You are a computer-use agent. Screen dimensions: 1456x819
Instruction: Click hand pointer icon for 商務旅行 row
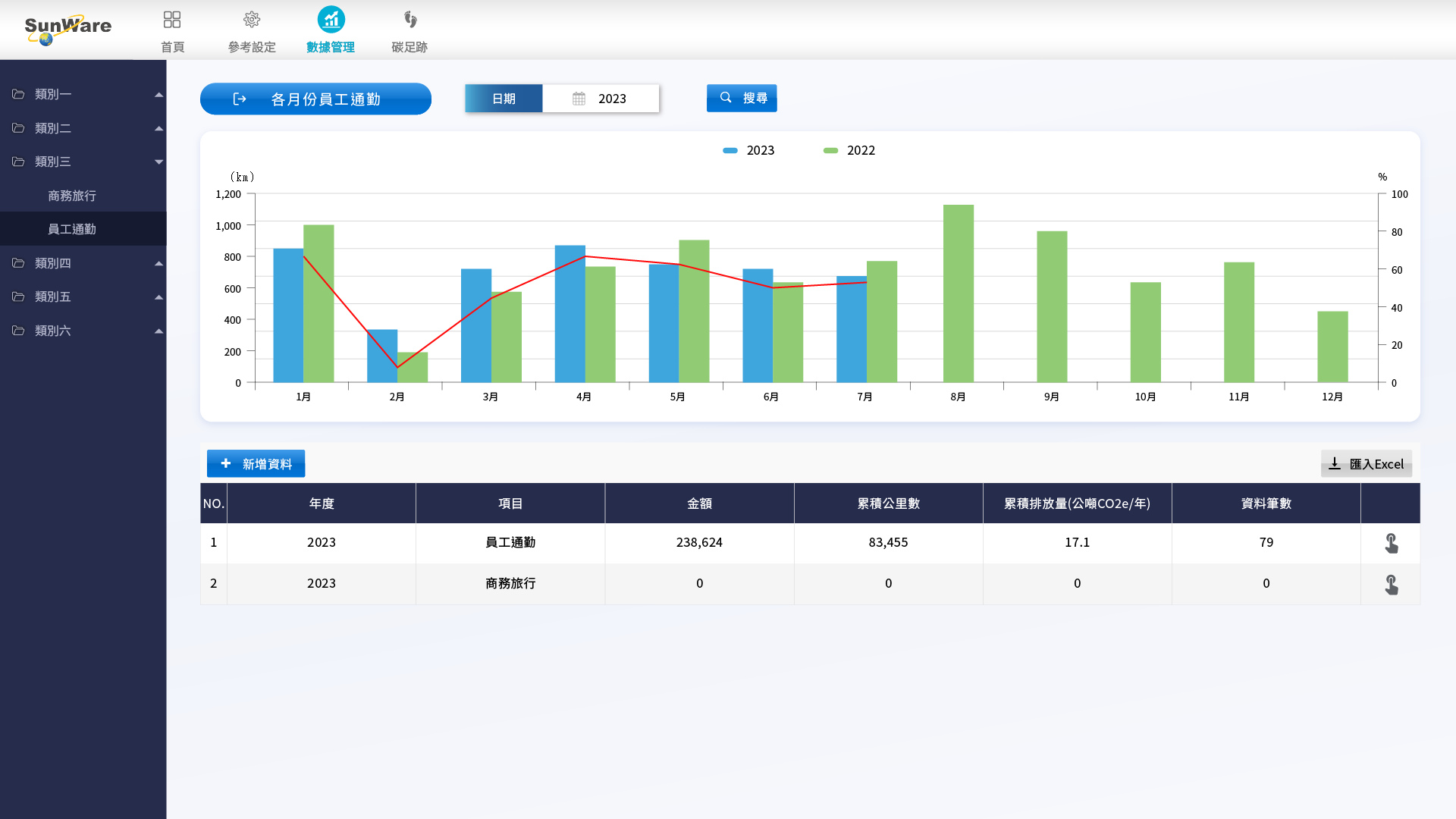tap(1391, 584)
